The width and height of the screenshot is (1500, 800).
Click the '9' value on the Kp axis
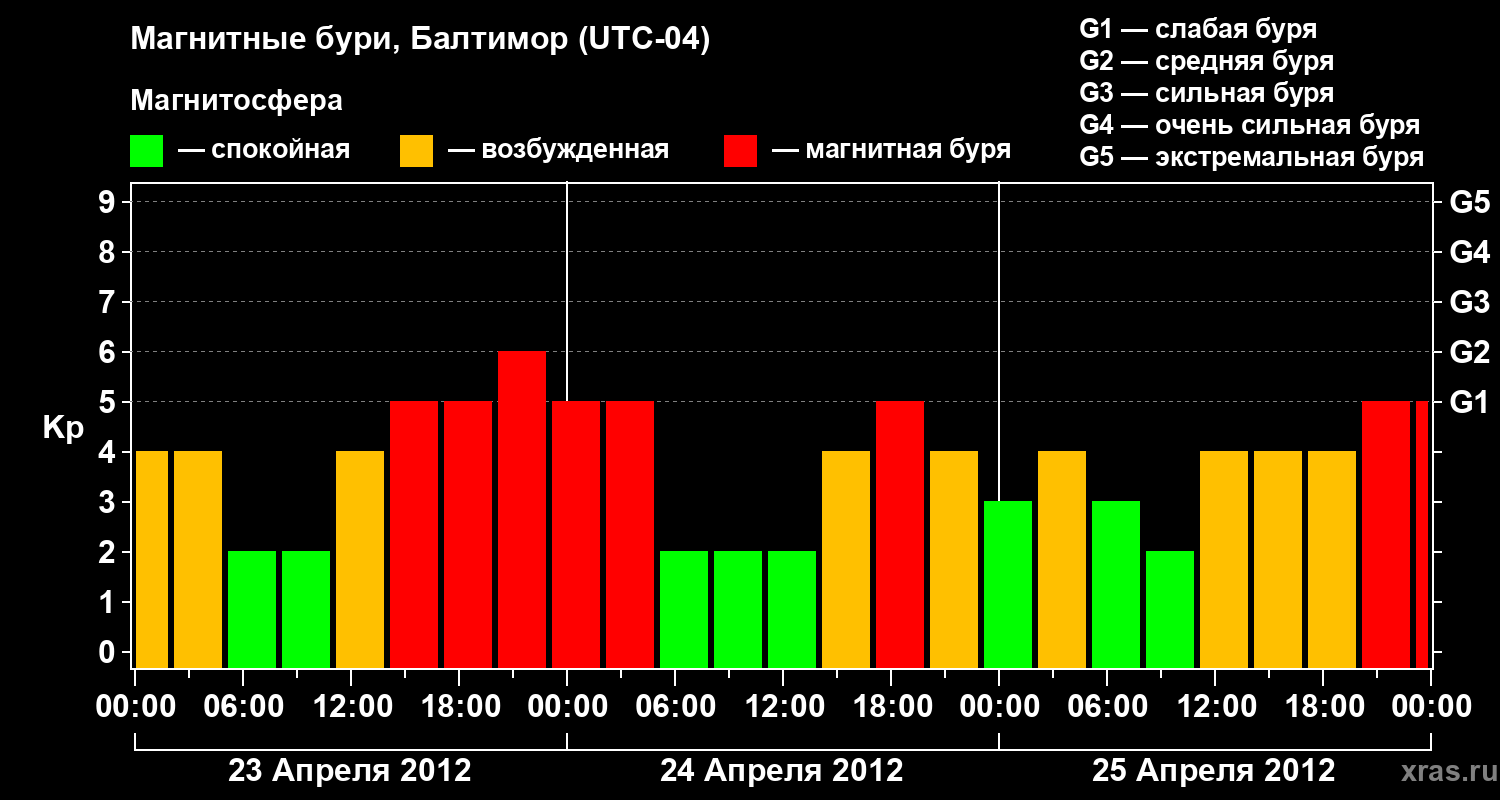coord(109,202)
